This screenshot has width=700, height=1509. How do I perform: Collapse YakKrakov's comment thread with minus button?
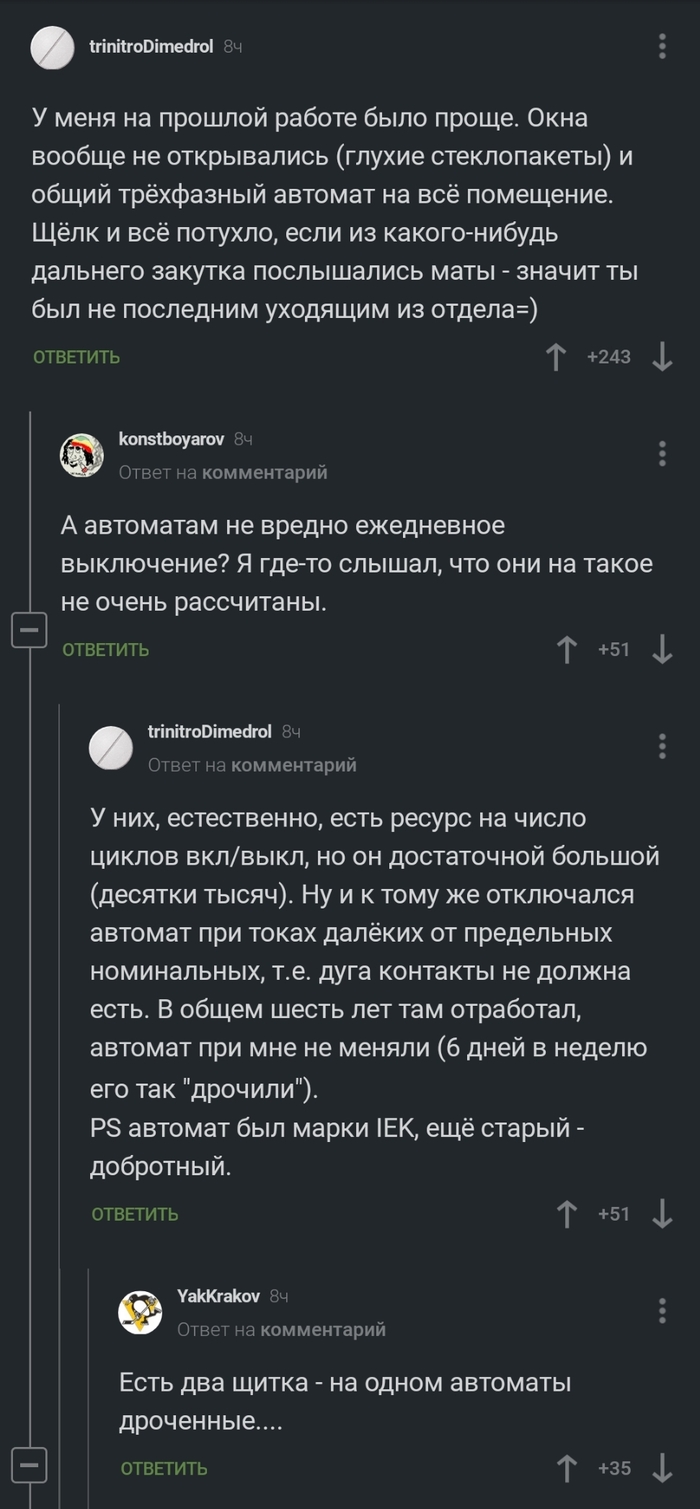click(30, 1463)
